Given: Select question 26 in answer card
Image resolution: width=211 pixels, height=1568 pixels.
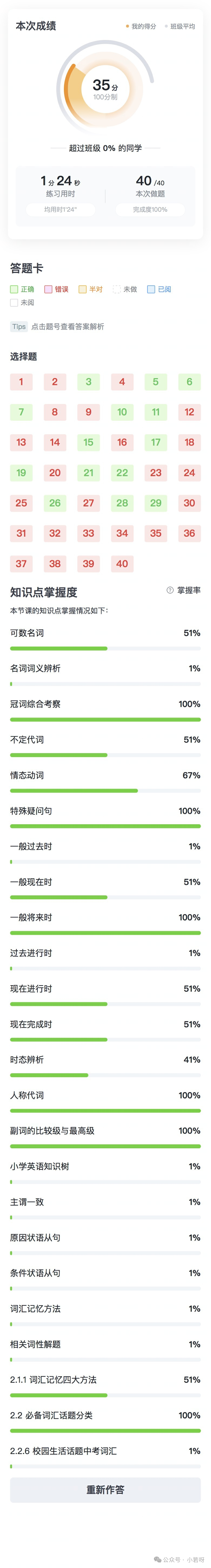Looking at the screenshot, I should pos(55,503).
